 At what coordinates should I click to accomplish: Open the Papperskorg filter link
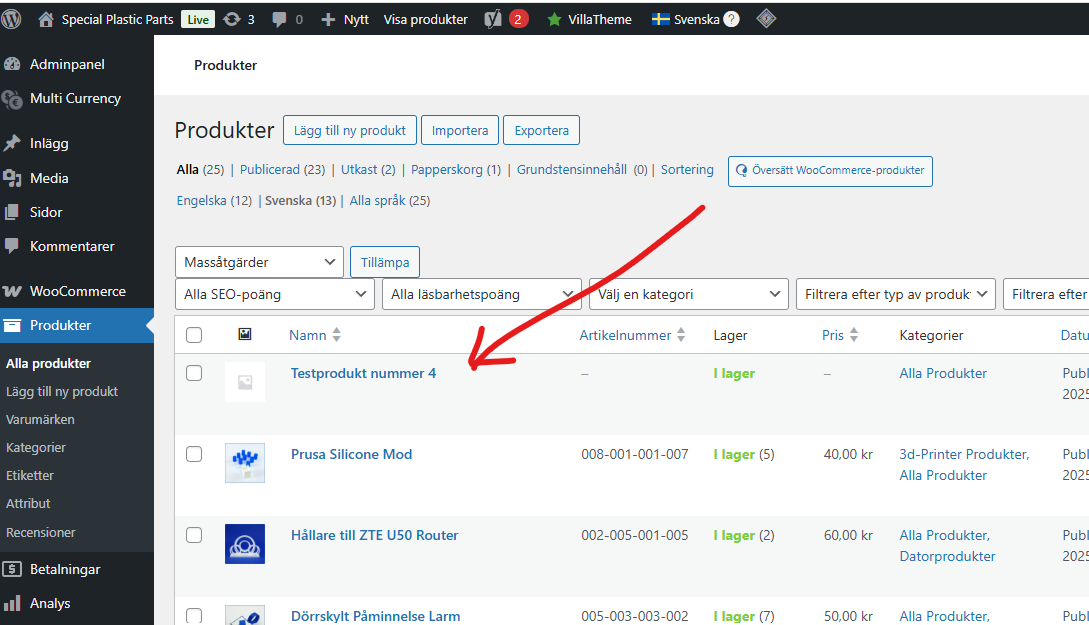(x=447, y=169)
